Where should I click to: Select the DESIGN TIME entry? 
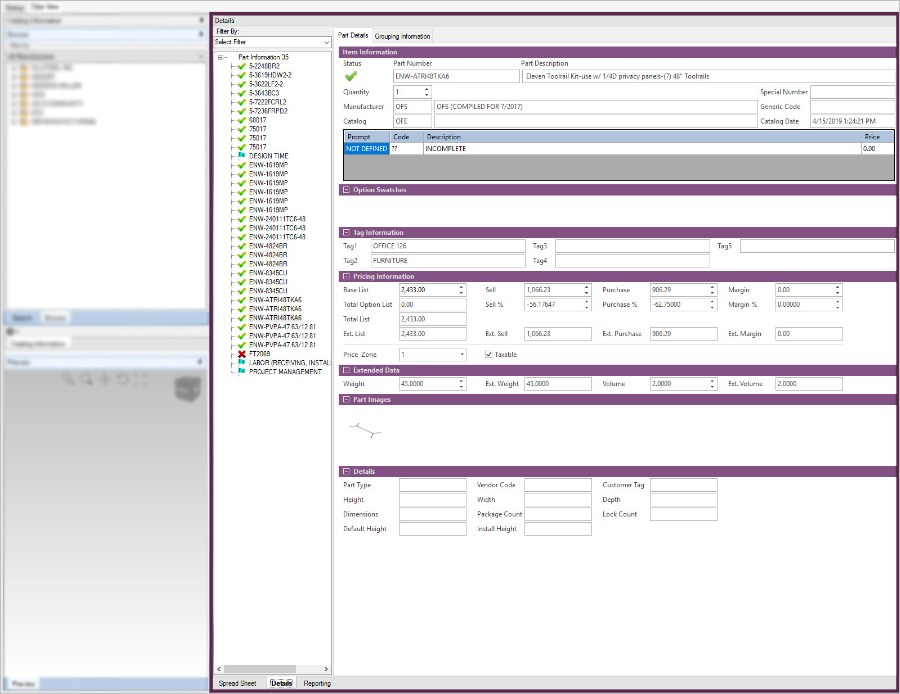click(x=269, y=156)
